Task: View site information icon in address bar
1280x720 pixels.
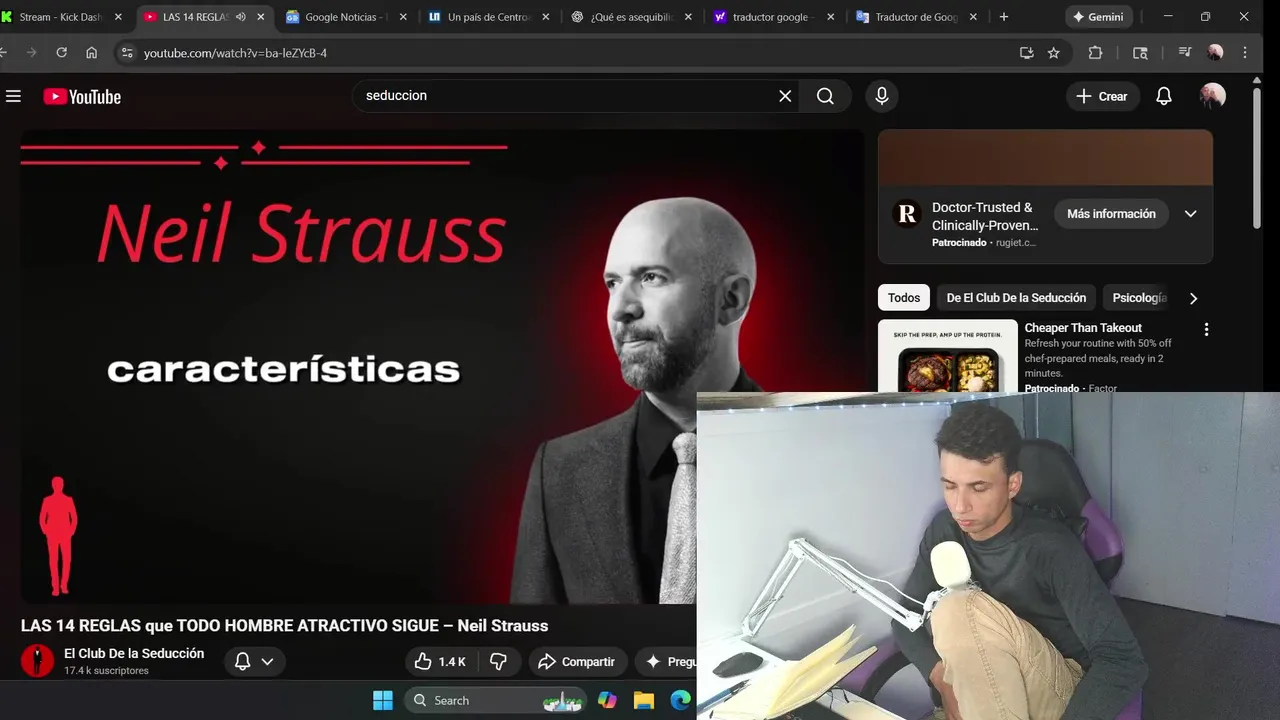Action: coord(126,53)
